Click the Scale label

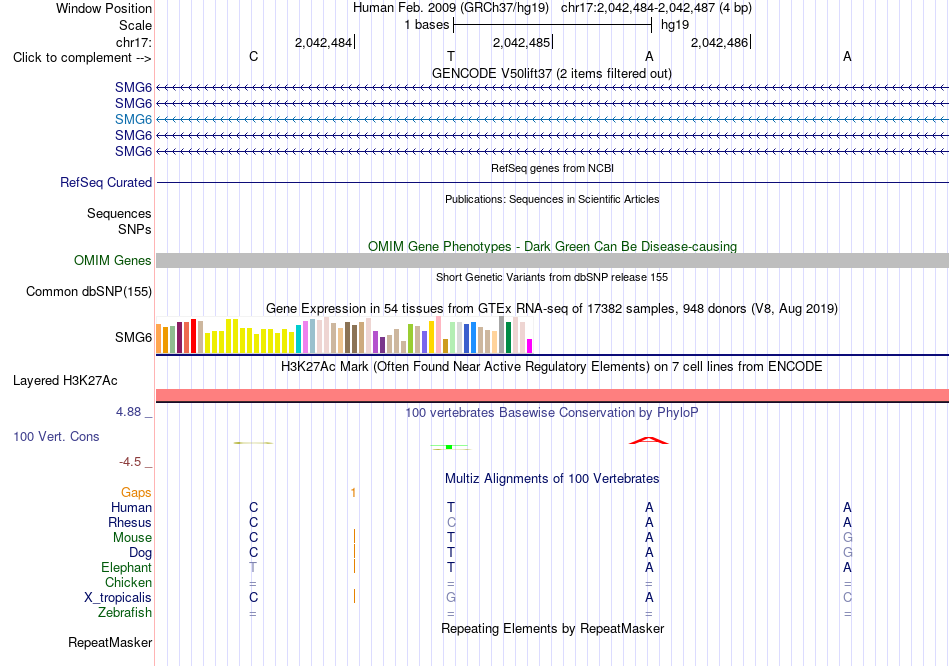[x=136, y=25]
